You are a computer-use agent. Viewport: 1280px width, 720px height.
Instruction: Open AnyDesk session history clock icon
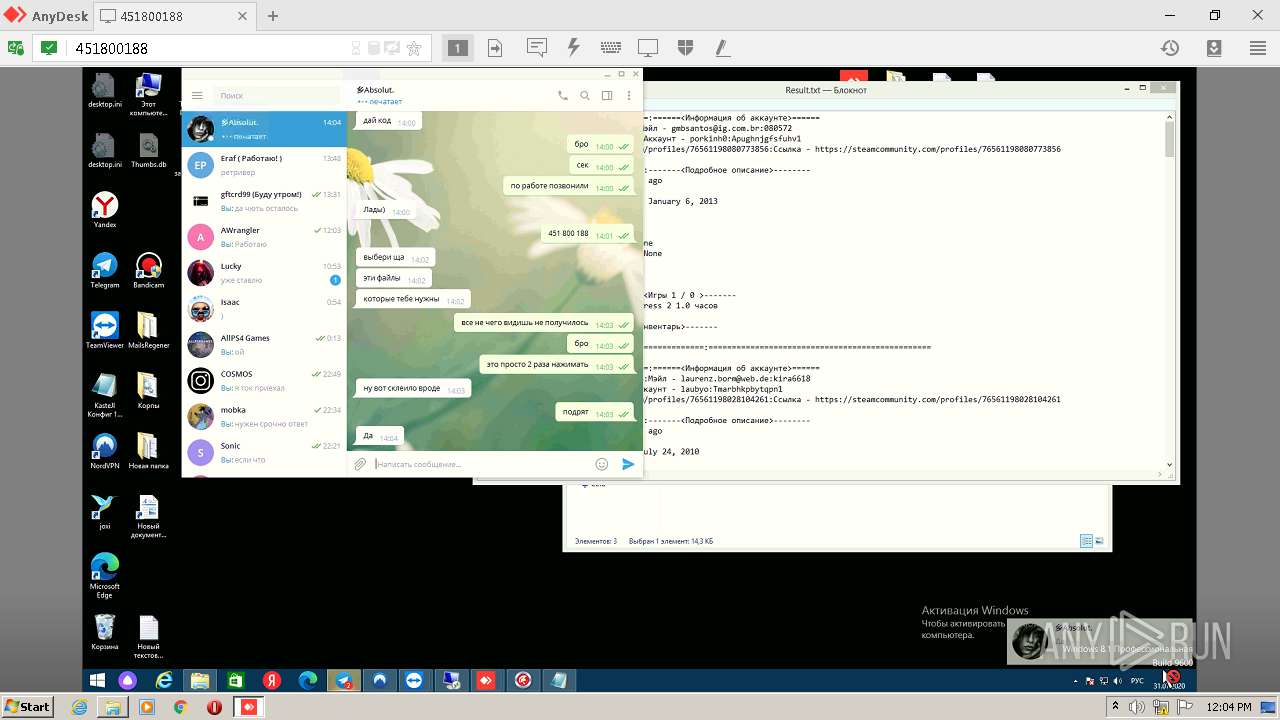(1169, 47)
